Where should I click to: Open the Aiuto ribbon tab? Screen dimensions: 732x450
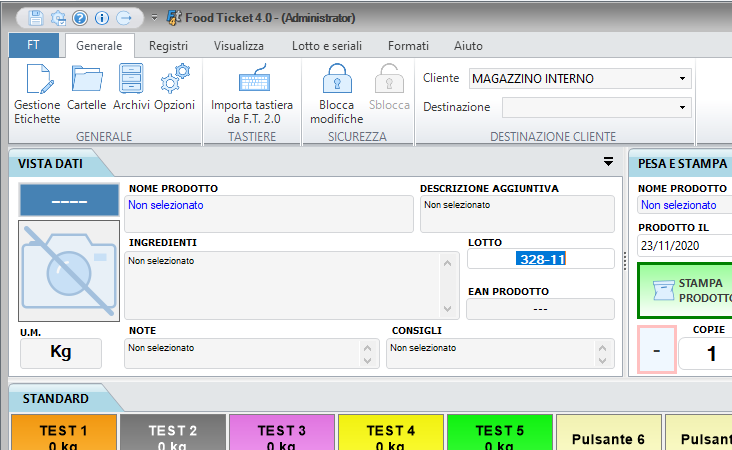468,46
